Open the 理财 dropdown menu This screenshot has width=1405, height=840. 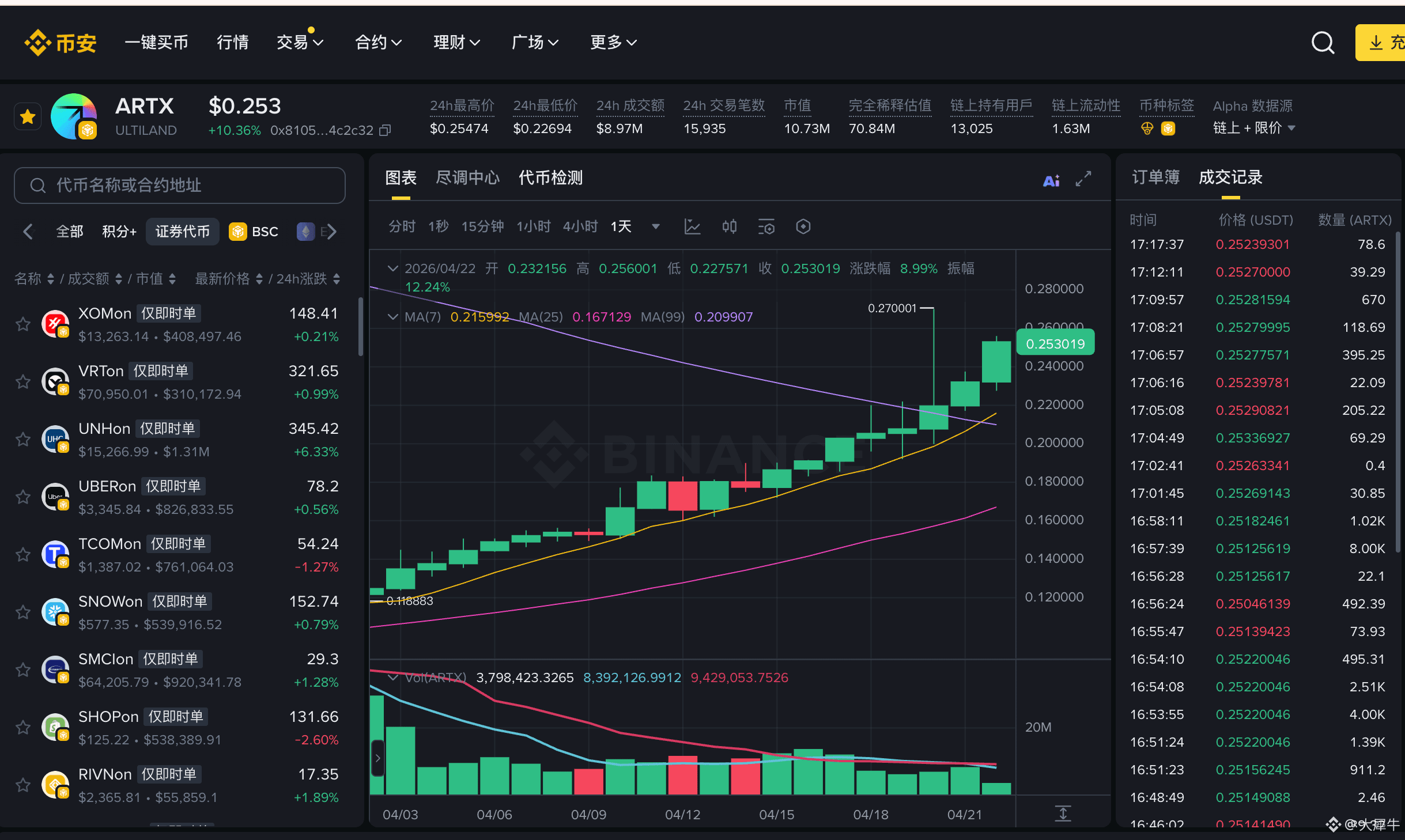(457, 43)
